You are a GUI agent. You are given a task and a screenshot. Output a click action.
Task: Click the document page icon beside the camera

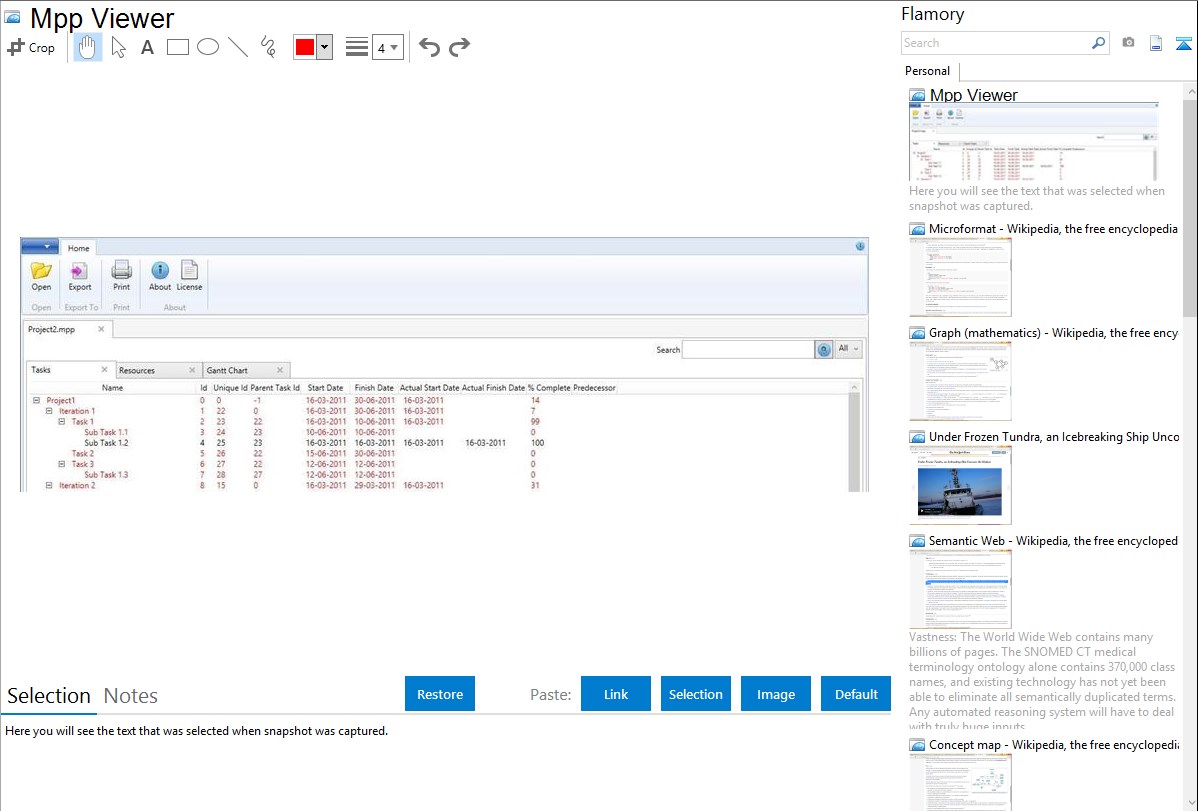point(1156,43)
